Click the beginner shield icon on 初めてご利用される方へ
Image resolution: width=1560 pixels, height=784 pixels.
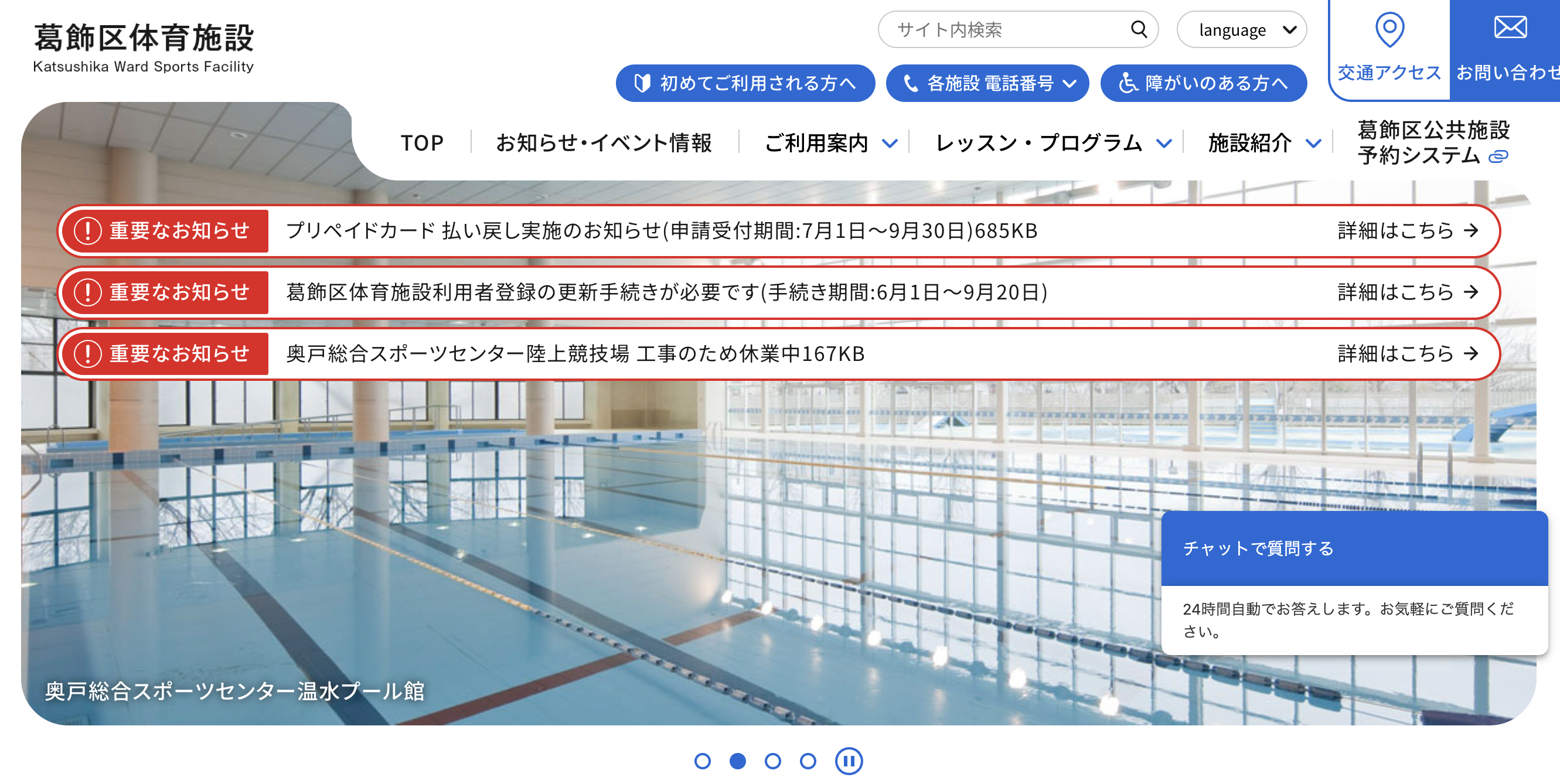(x=642, y=83)
